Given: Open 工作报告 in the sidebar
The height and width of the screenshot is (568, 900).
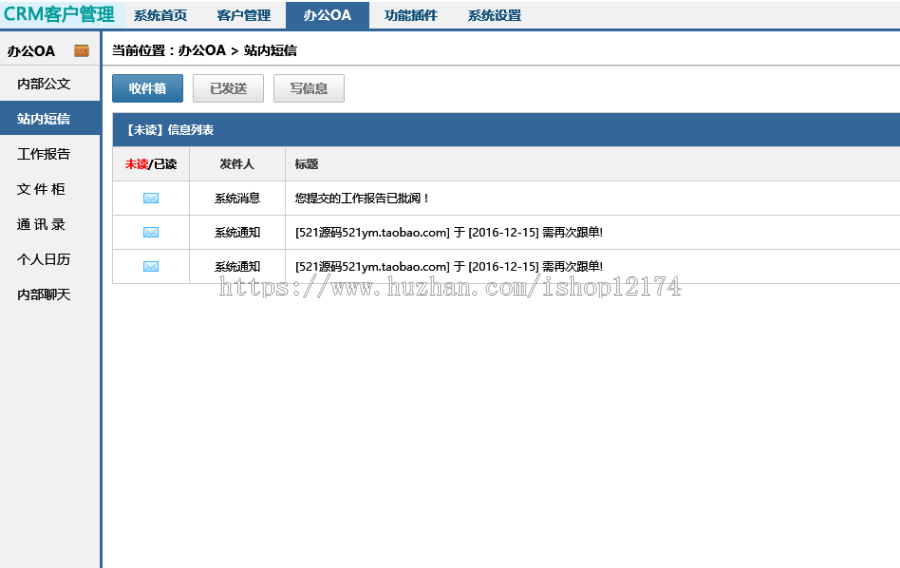Looking at the screenshot, I should pos(44,154).
